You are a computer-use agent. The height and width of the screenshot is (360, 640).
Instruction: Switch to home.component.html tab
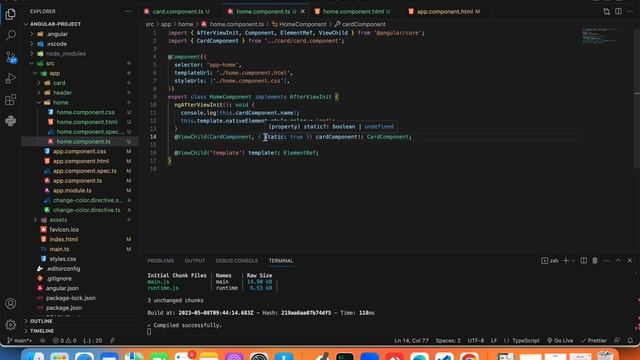click(x=353, y=11)
